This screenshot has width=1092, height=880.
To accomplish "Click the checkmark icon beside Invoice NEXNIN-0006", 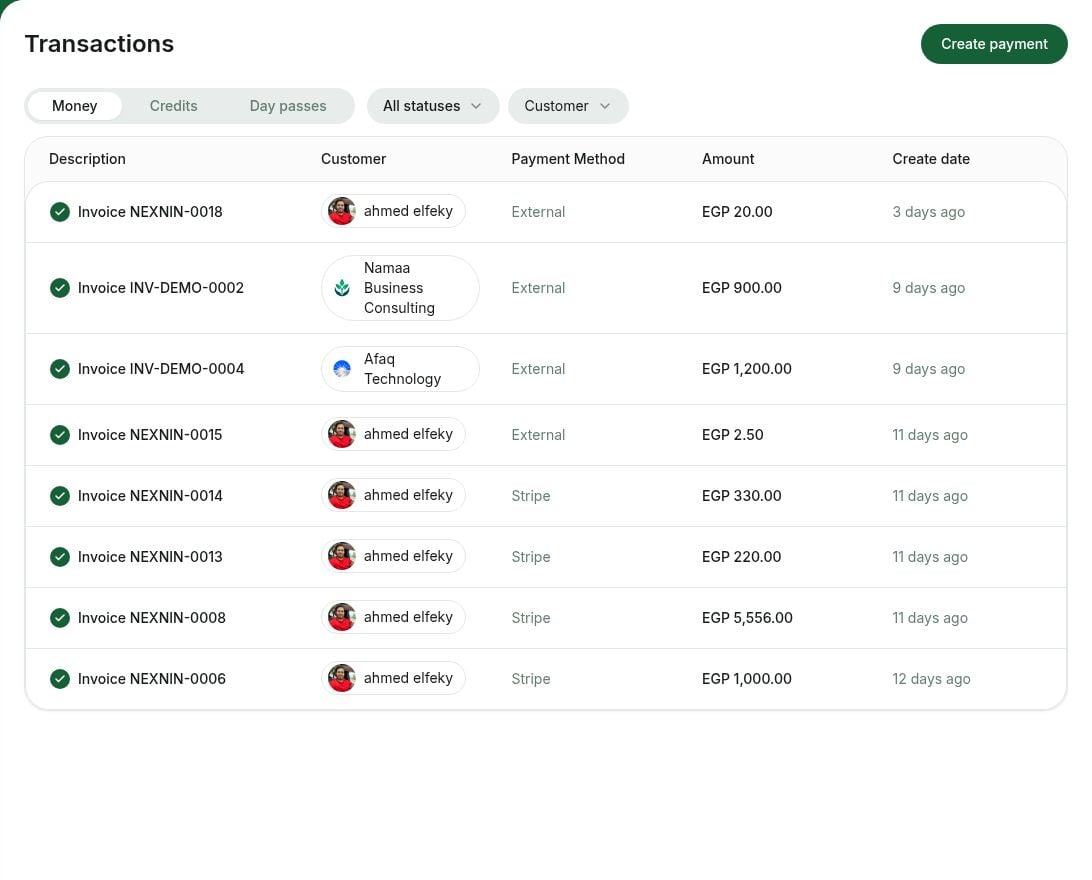I will (x=60, y=679).
